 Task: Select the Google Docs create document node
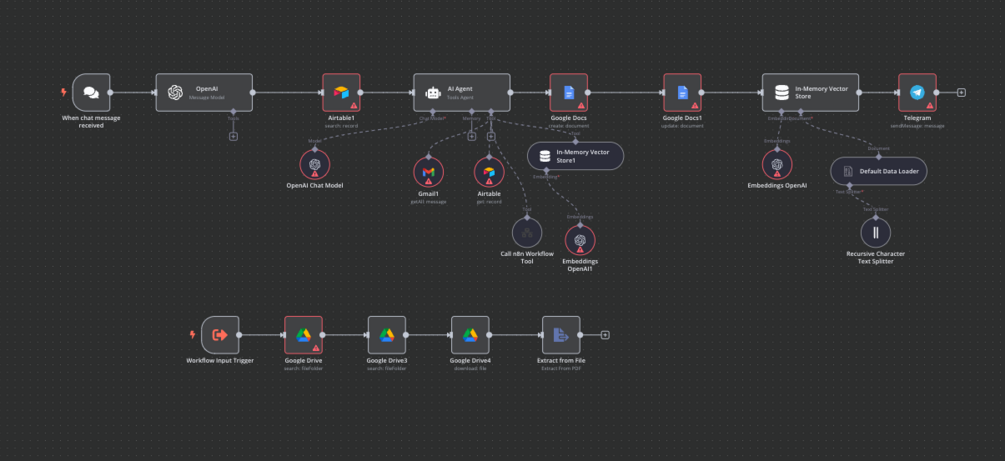click(x=569, y=92)
